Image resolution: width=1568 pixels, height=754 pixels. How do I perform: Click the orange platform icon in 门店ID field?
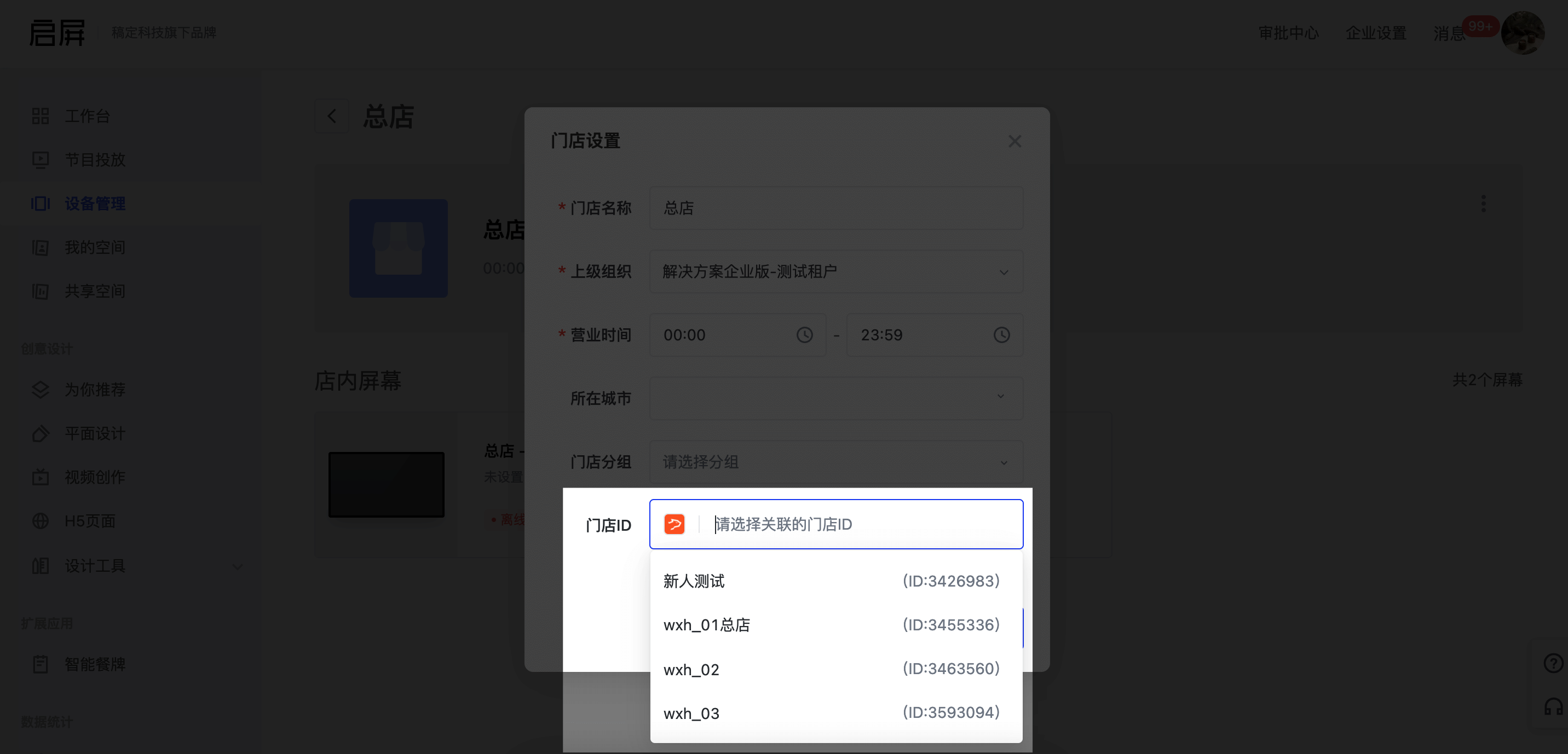tap(674, 524)
